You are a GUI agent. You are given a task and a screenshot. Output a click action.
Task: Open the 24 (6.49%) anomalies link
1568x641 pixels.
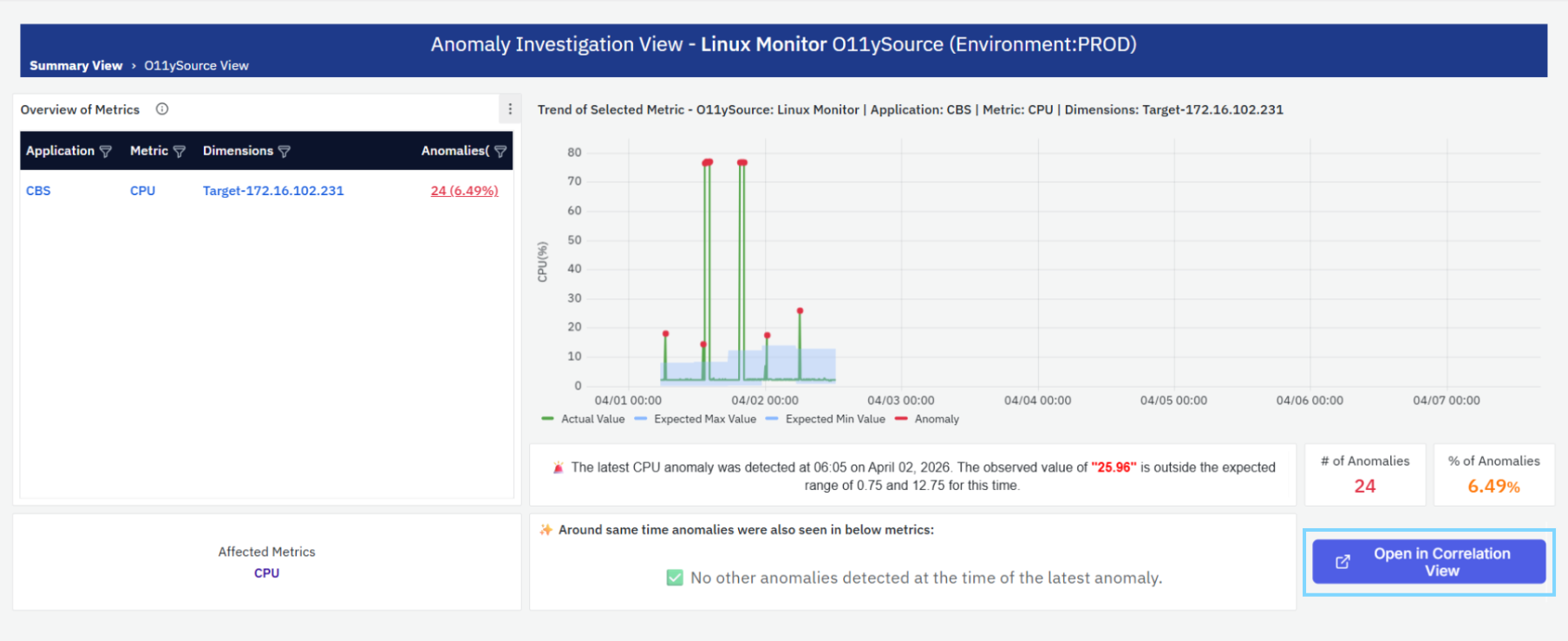point(464,191)
